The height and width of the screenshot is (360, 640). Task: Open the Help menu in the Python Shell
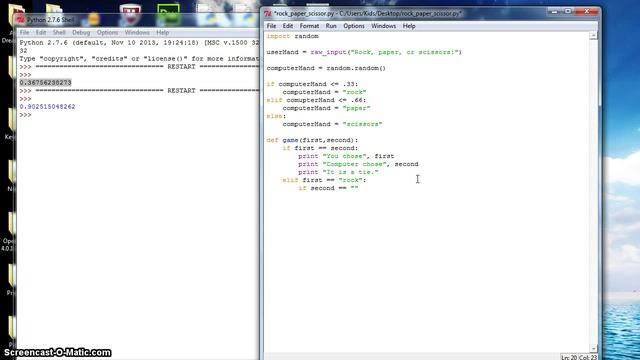[x=162, y=32]
